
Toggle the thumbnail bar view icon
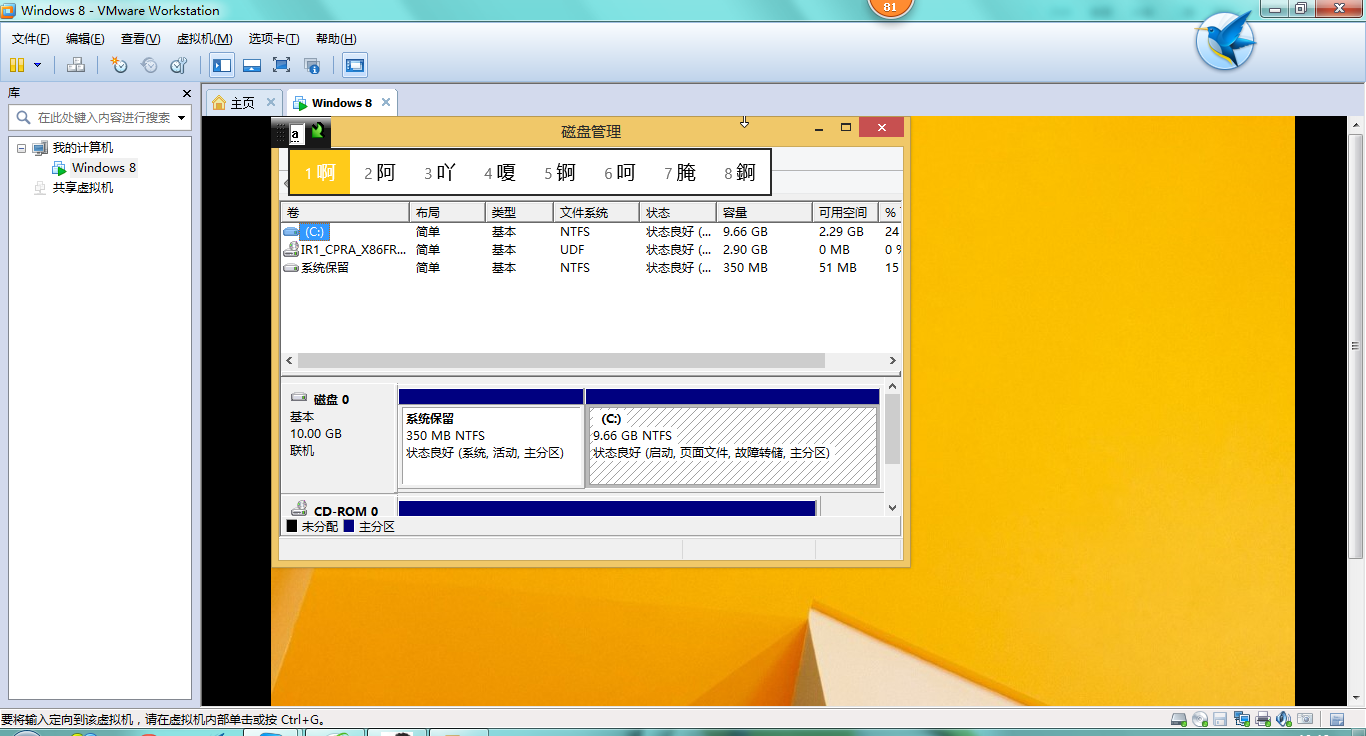(x=252, y=65)
